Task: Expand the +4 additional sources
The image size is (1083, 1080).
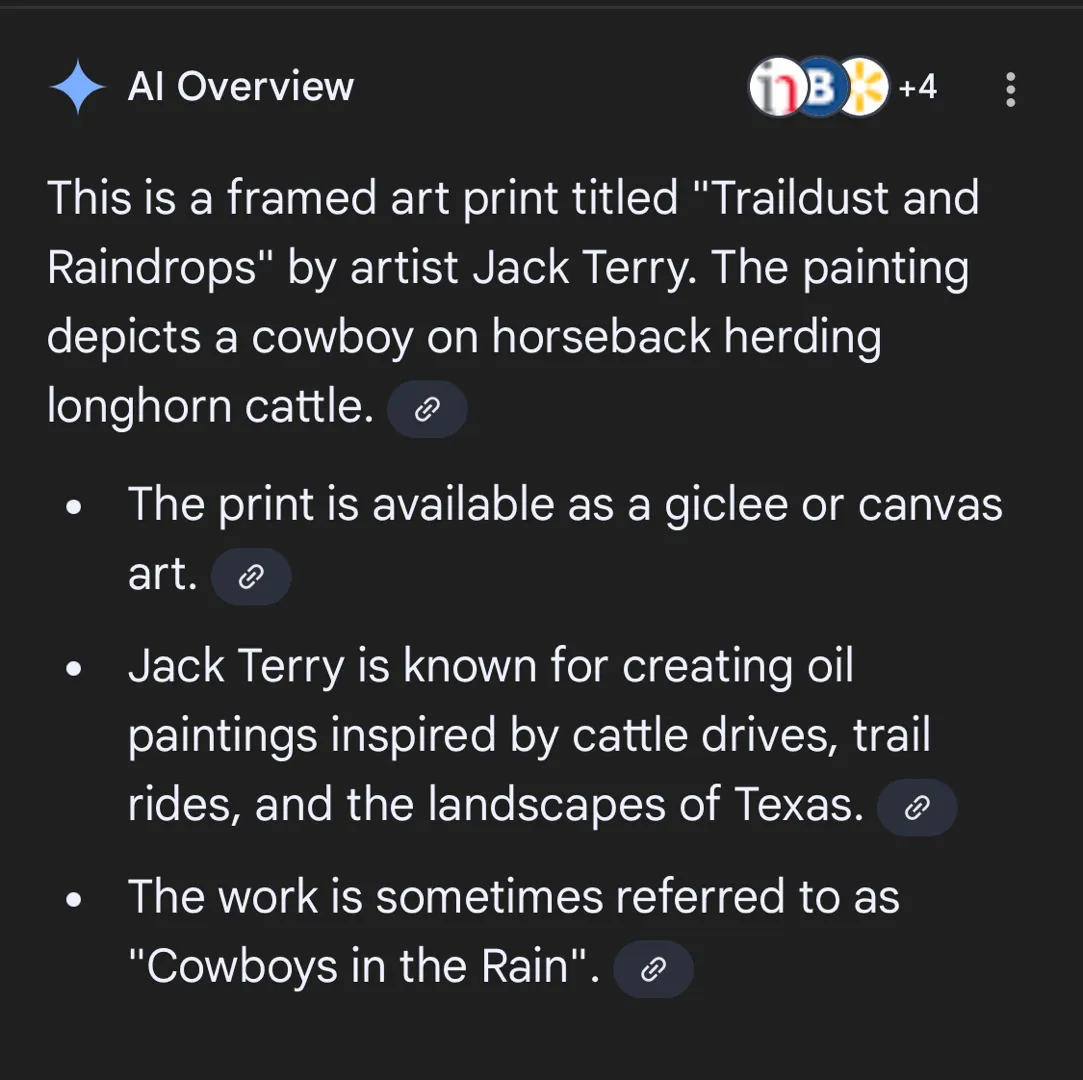Action: [x=917, y=88]
